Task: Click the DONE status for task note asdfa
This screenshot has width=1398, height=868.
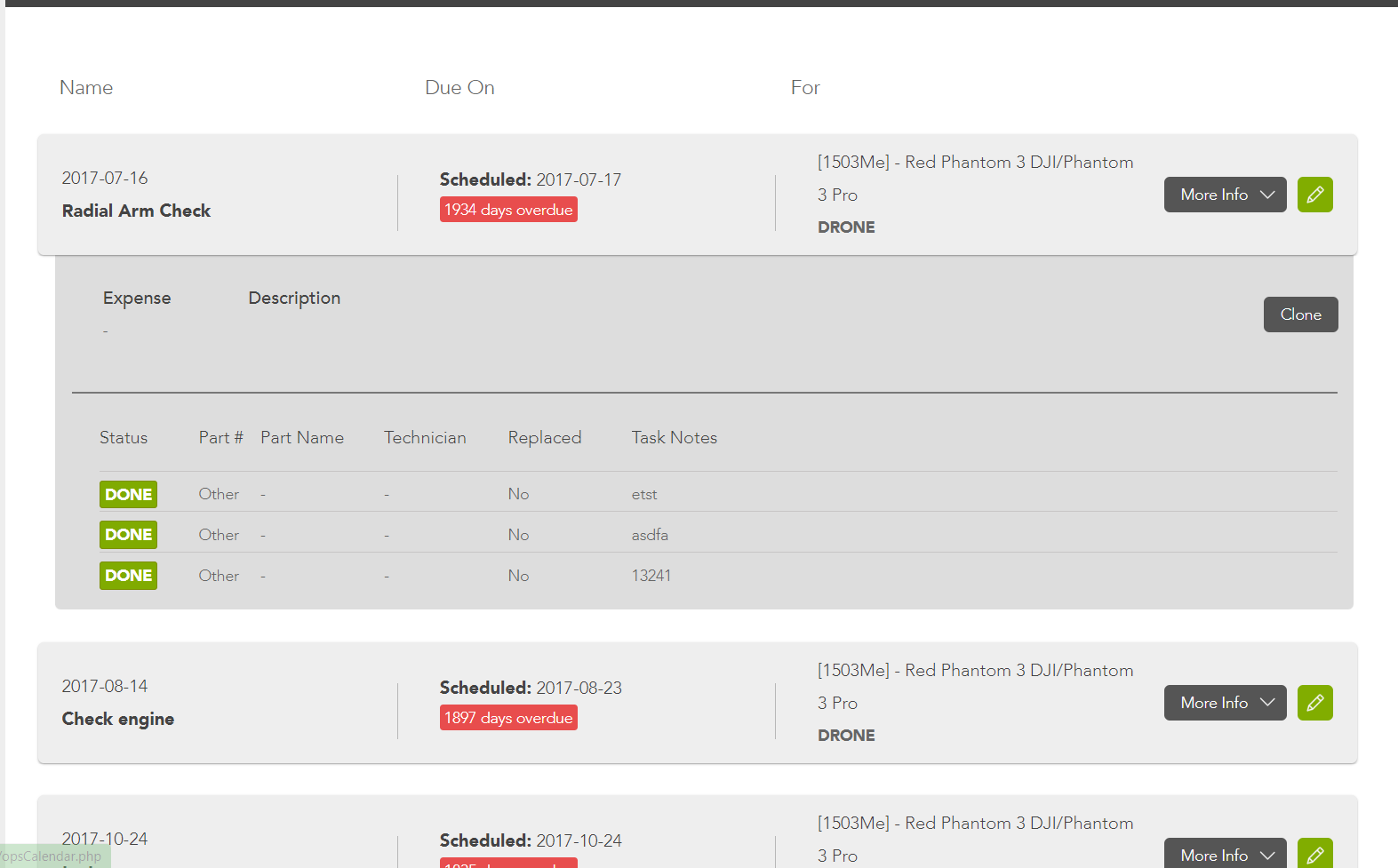Action: click(128, 535)
